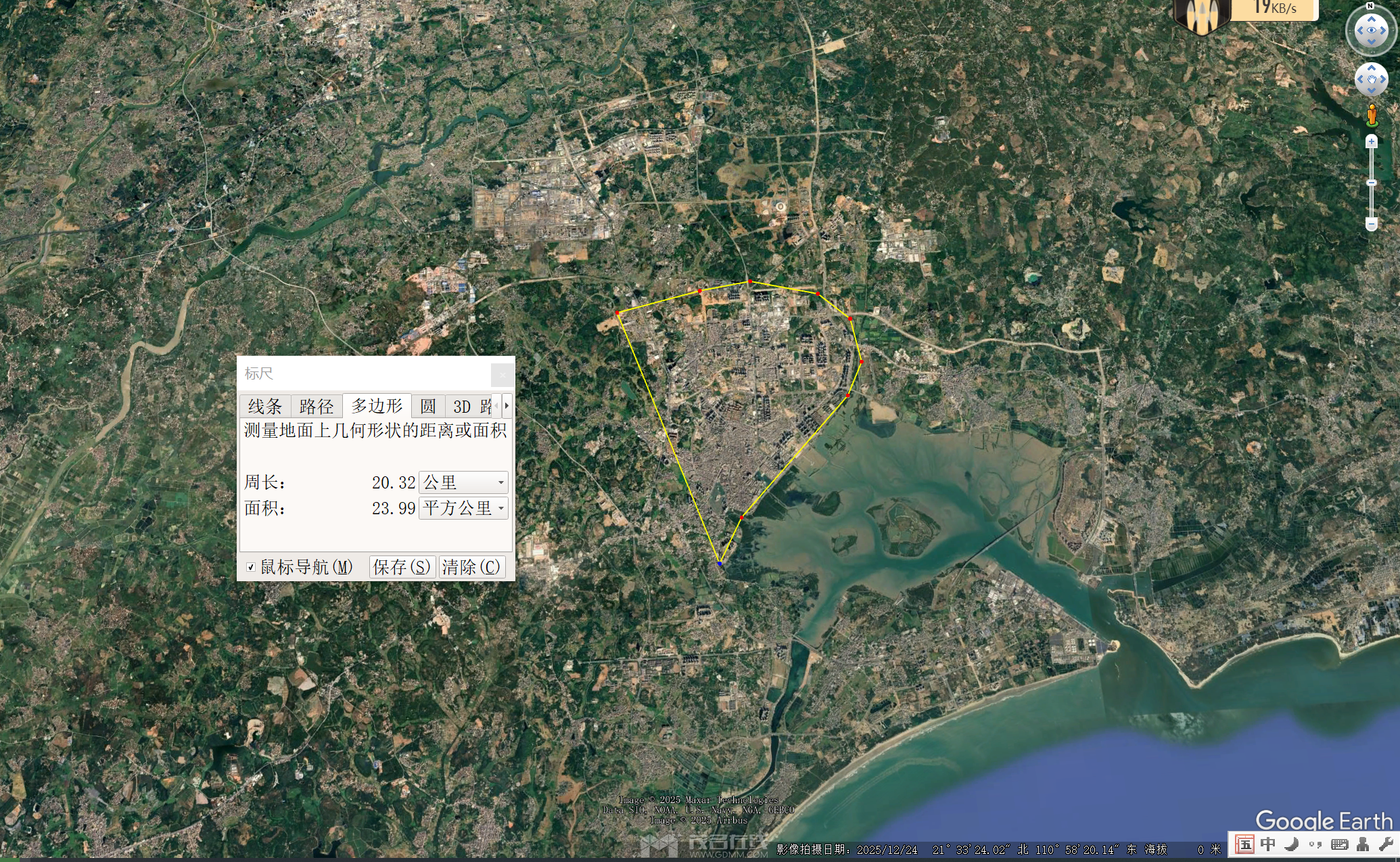Click the look joystick eye icon
Viewport: 1400px width, 862px height.
[x=1371, y=30]
